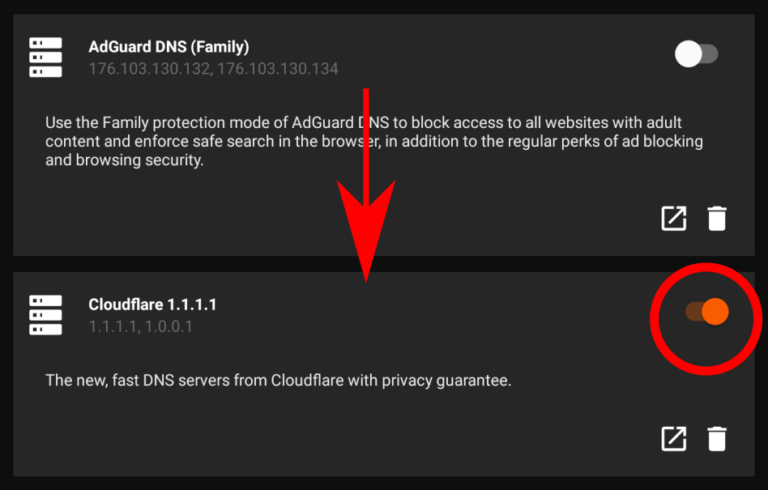Delete the AdGuard DNS (Family) server
This screenshot has height=490, width=768.
click(717, 218)
